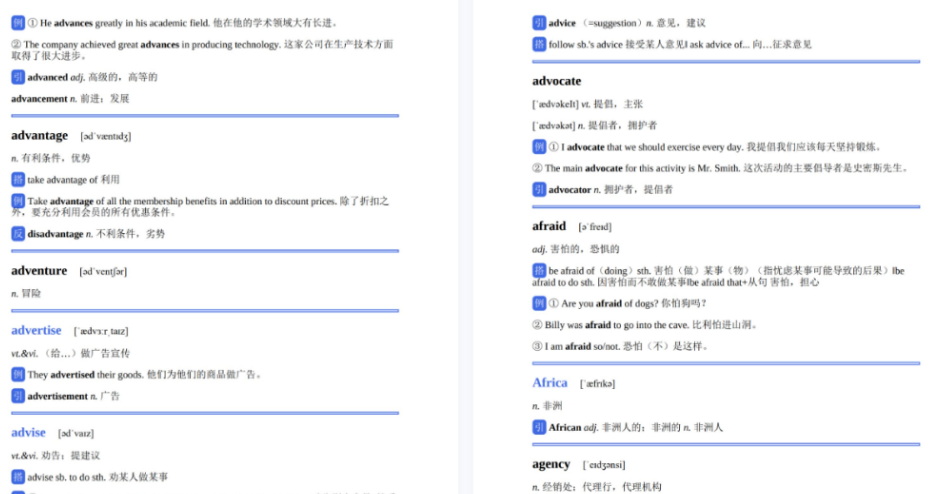
Task: Click the "advocate" entry heading
Action: tap(556, 81)
